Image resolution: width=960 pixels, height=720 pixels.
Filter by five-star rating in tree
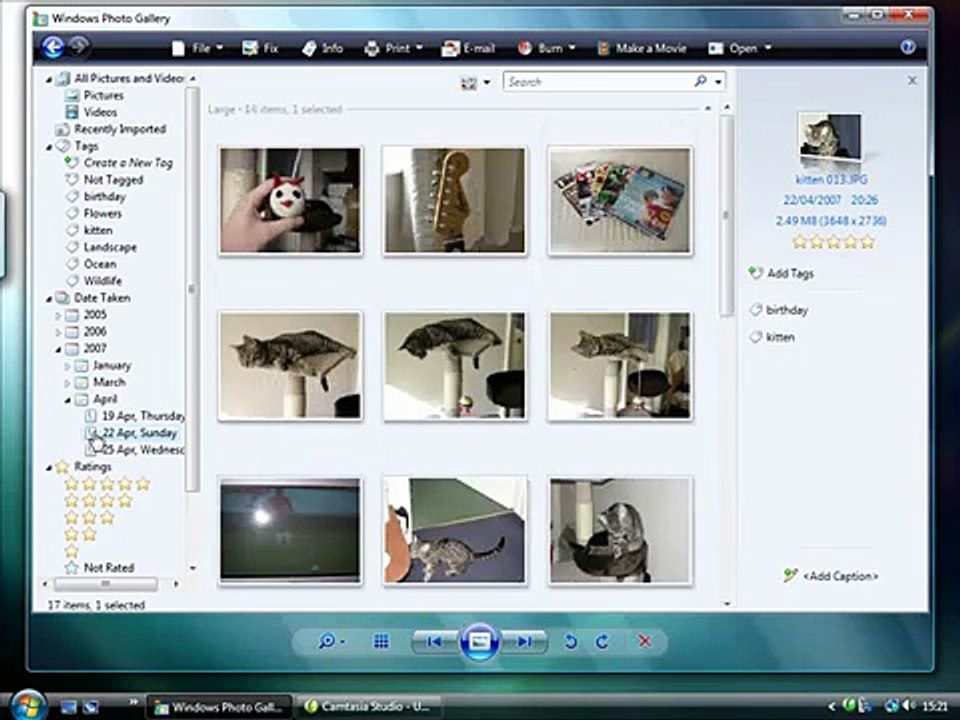(x=108, y=484)
